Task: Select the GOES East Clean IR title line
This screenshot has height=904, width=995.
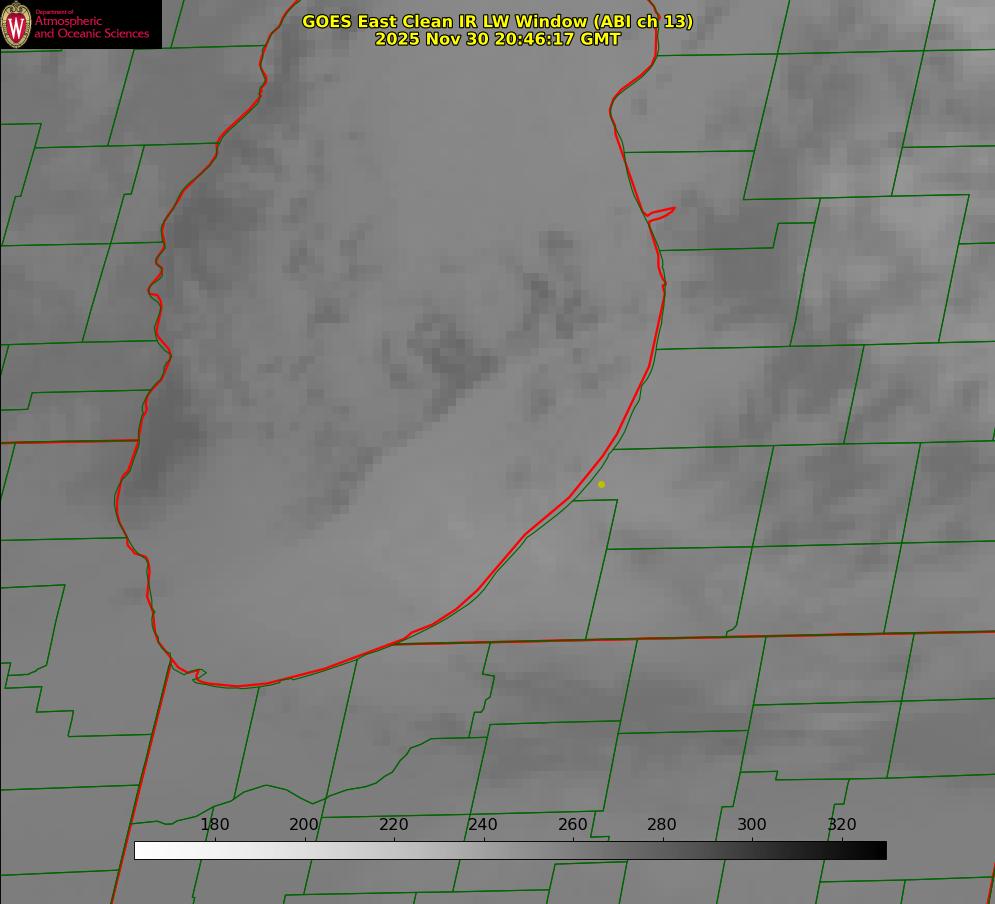Action: pyautogui.click(x=497, y=21)
